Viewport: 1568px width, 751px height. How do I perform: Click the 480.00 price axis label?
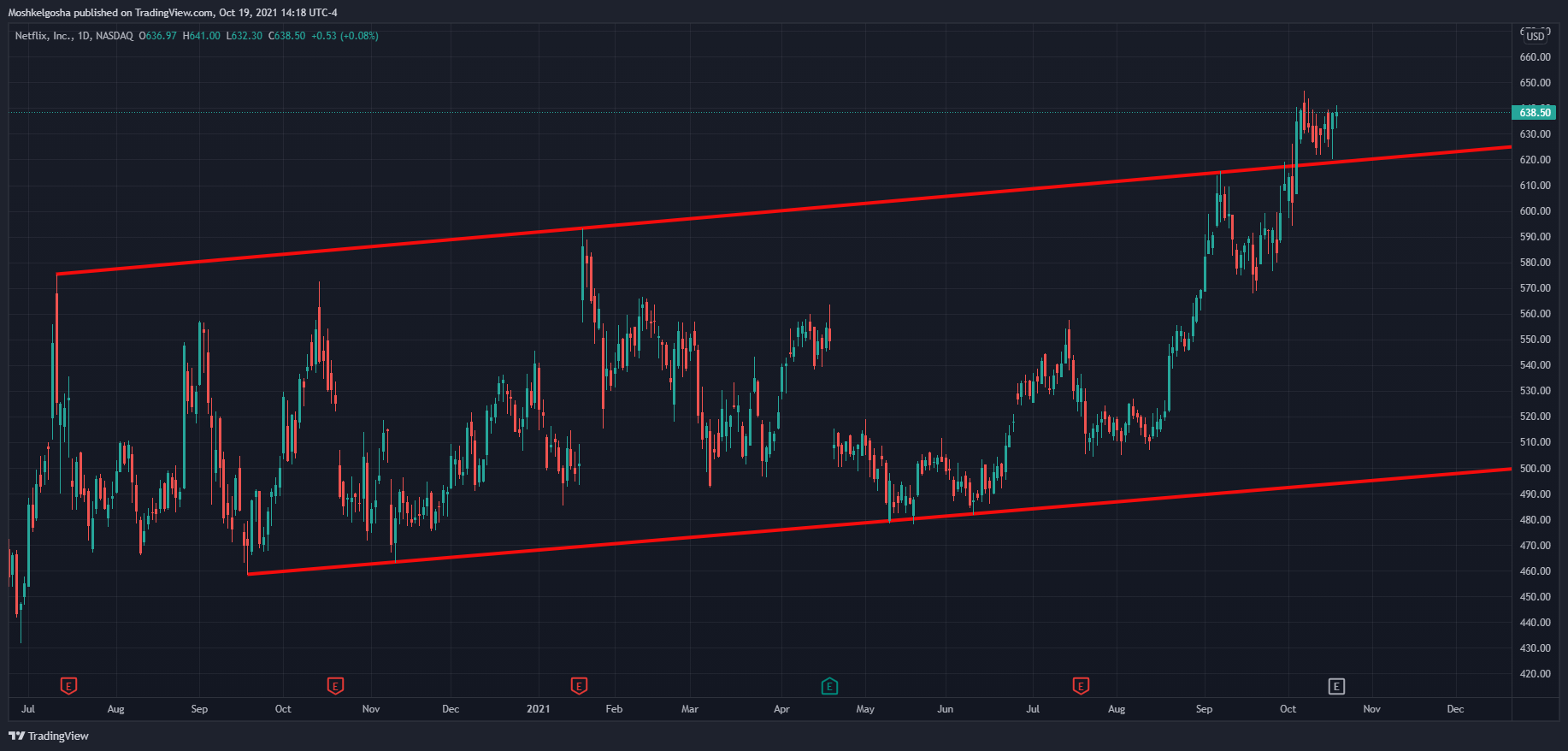pos(1536,520)
